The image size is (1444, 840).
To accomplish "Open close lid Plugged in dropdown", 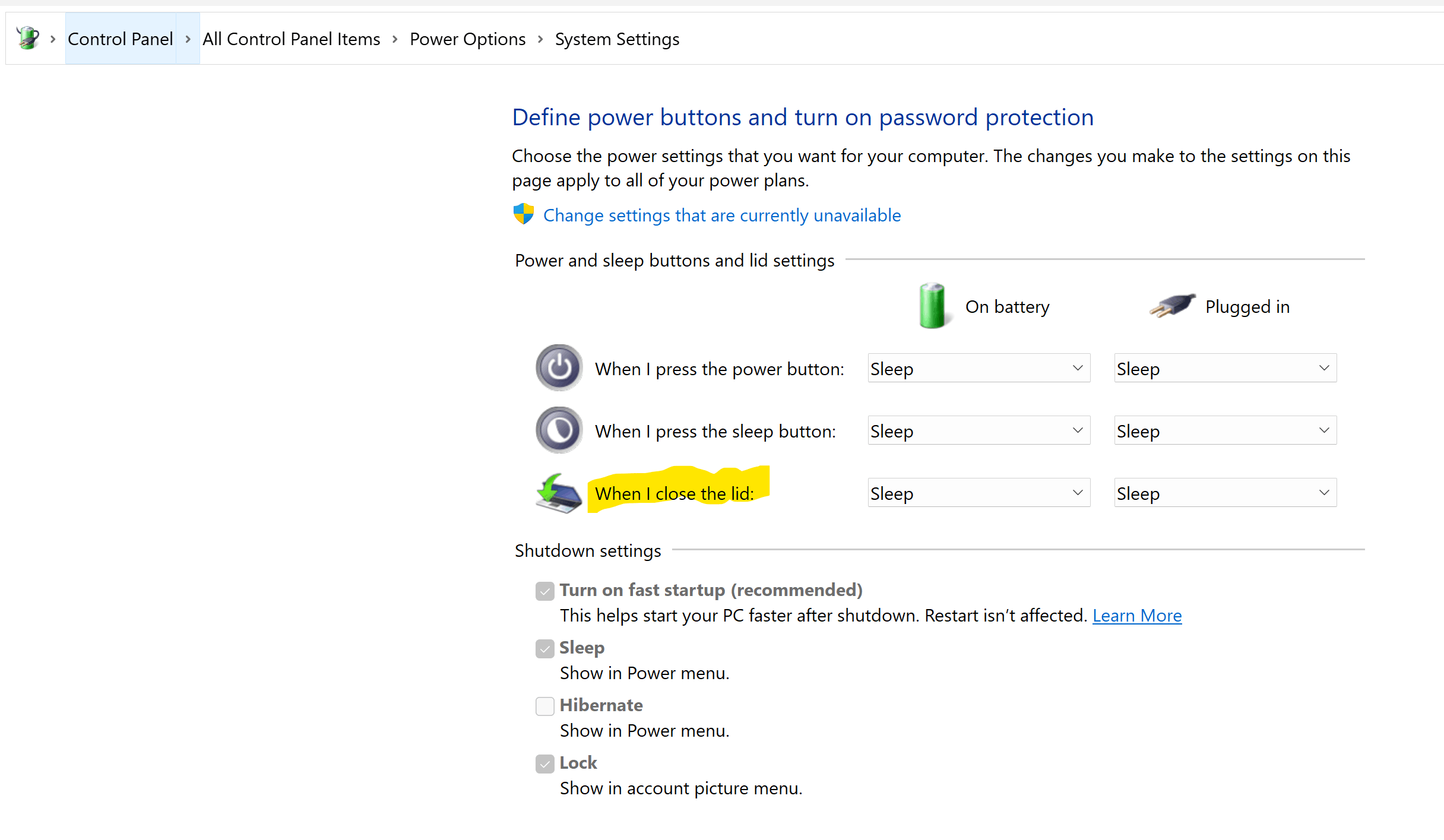I will point(1225,493).
